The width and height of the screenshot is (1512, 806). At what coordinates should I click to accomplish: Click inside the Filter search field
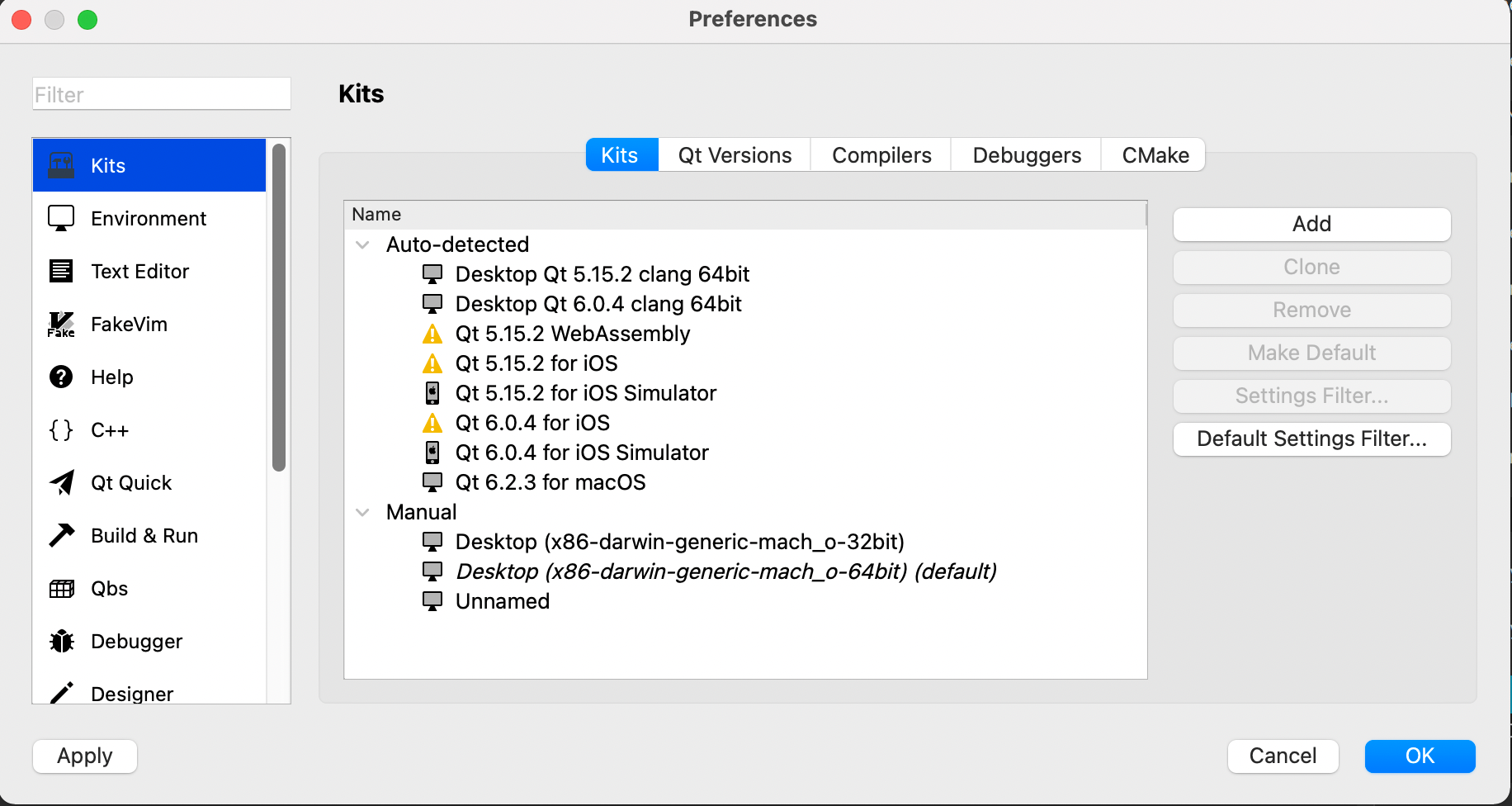tap(161, 93)
